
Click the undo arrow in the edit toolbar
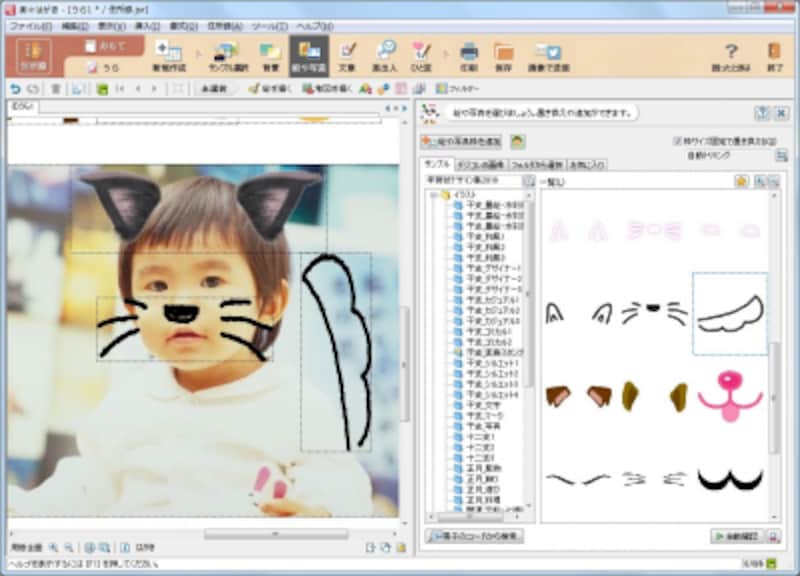pos(14,89)
